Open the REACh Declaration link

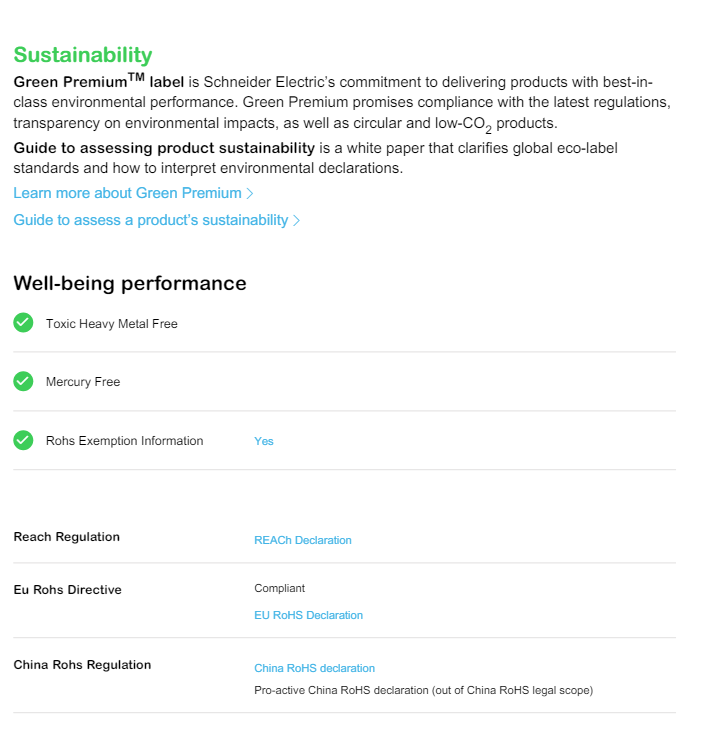click(x=303, y=540)
